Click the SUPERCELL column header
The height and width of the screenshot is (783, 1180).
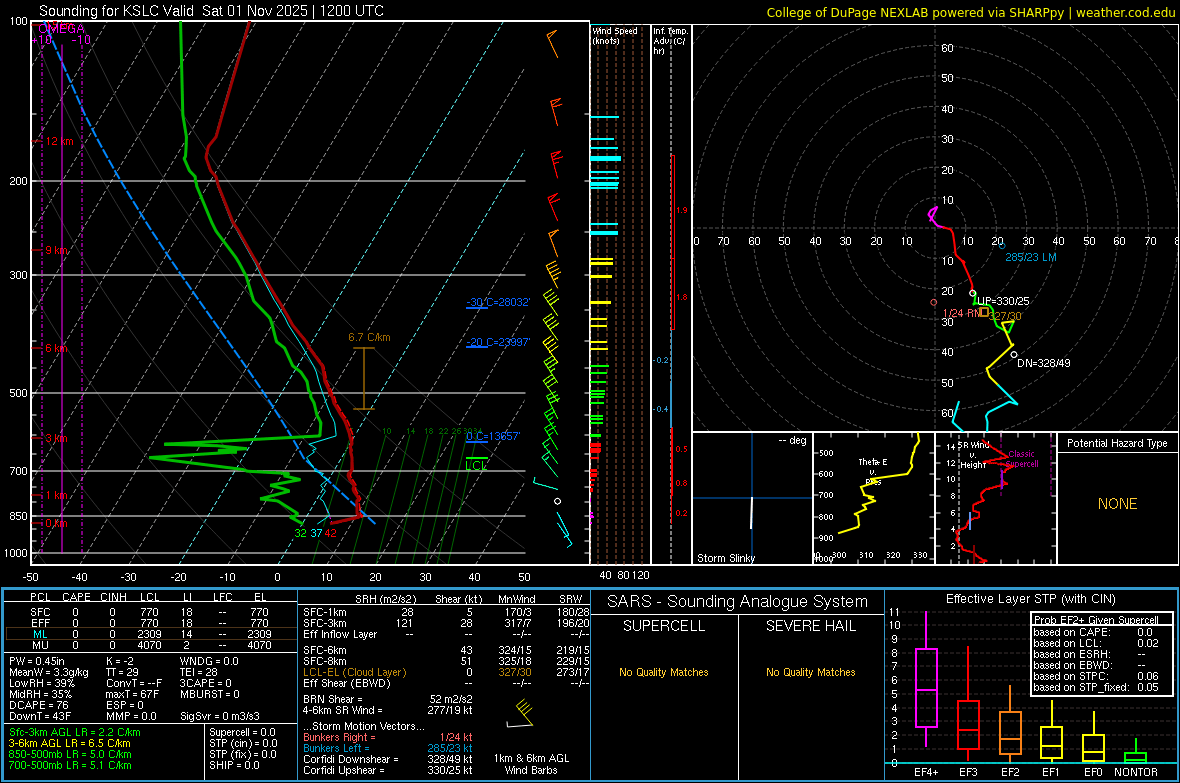(x=664, y=626)
